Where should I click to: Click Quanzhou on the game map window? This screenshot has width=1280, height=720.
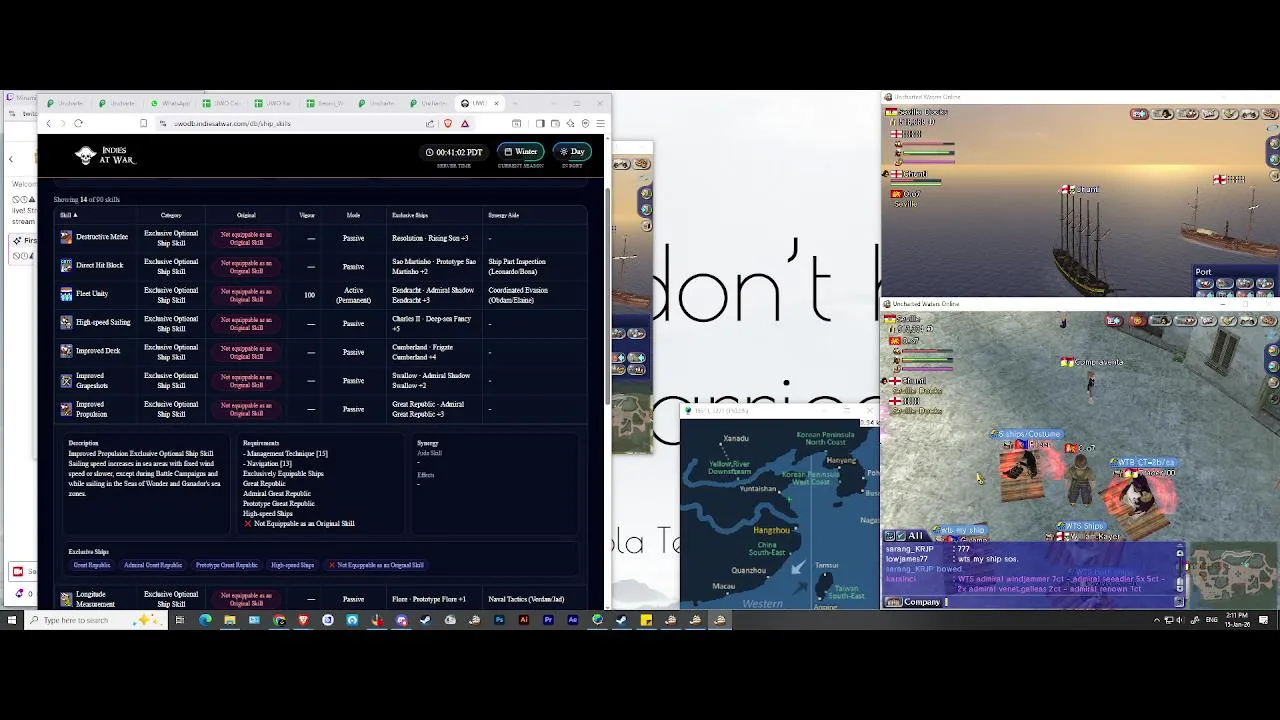(749, 570)
